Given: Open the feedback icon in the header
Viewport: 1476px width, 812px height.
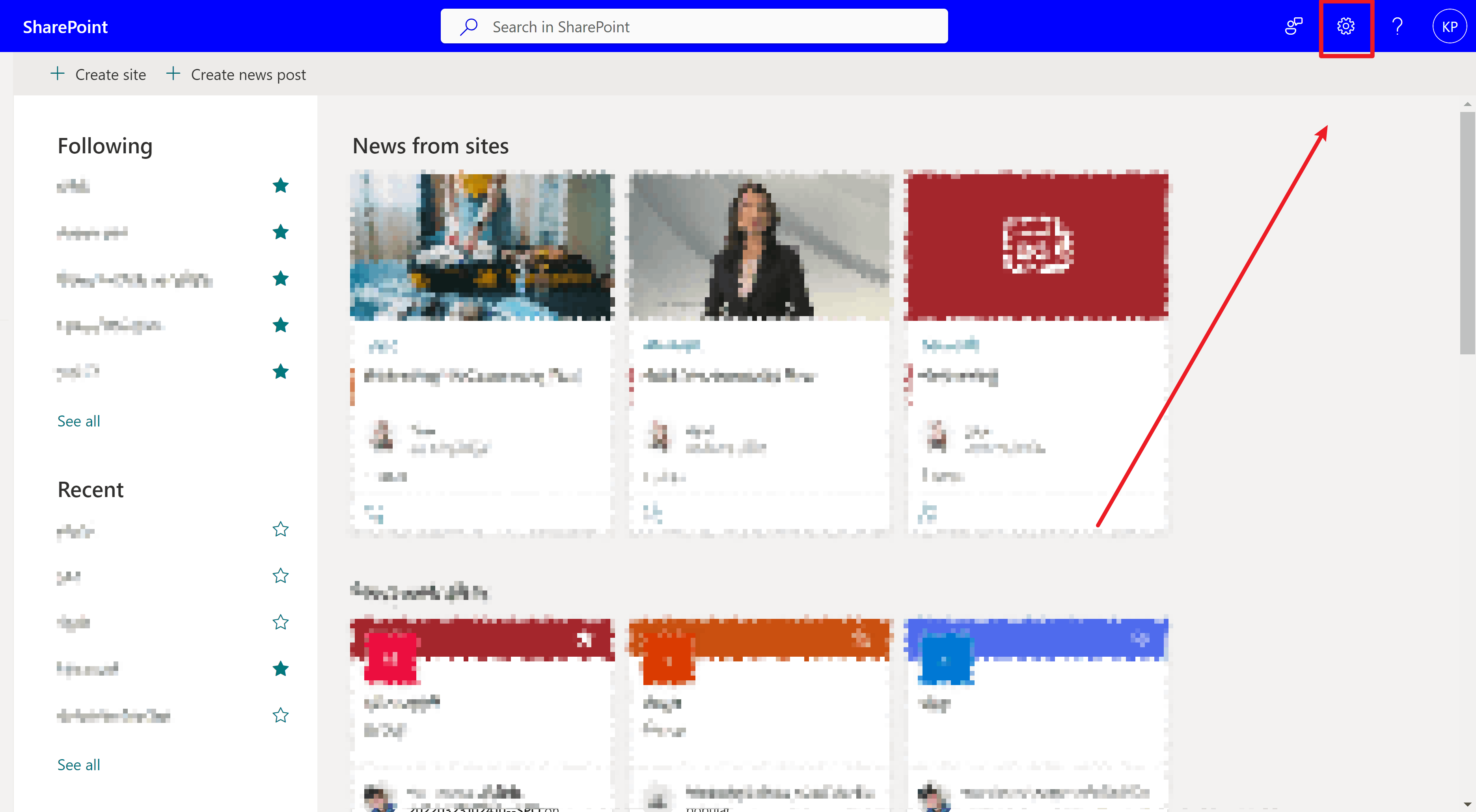Looking at the screenshot, I should tap(1293, 26).
